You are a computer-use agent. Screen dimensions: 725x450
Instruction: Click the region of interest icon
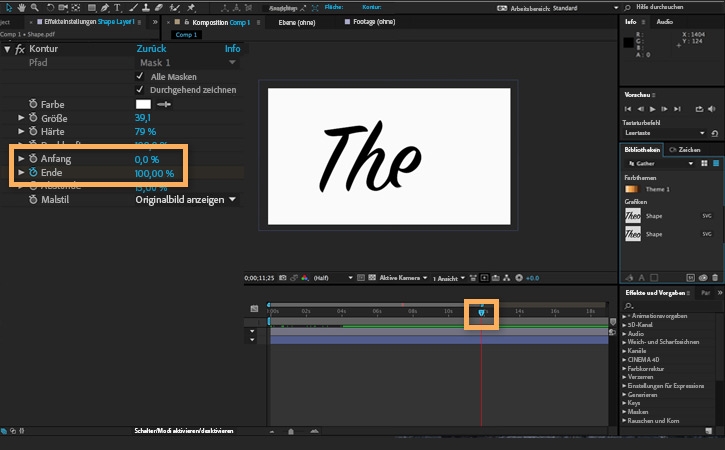point(361,278)
